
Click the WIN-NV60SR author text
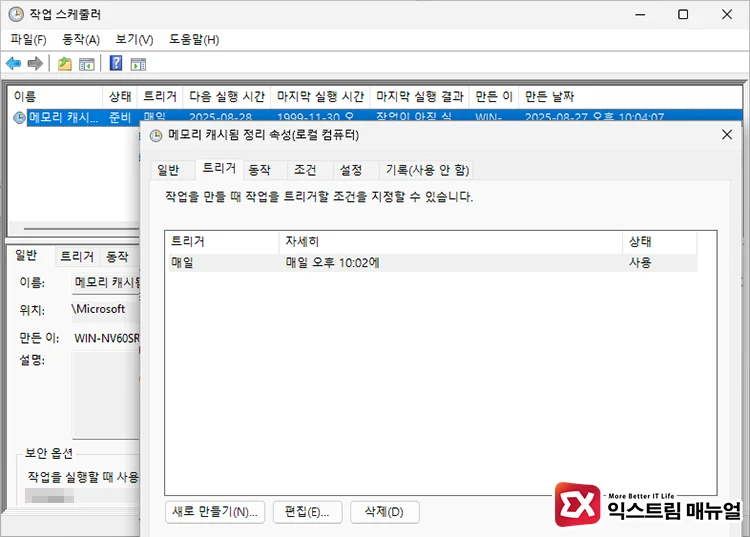click(107, 339)
